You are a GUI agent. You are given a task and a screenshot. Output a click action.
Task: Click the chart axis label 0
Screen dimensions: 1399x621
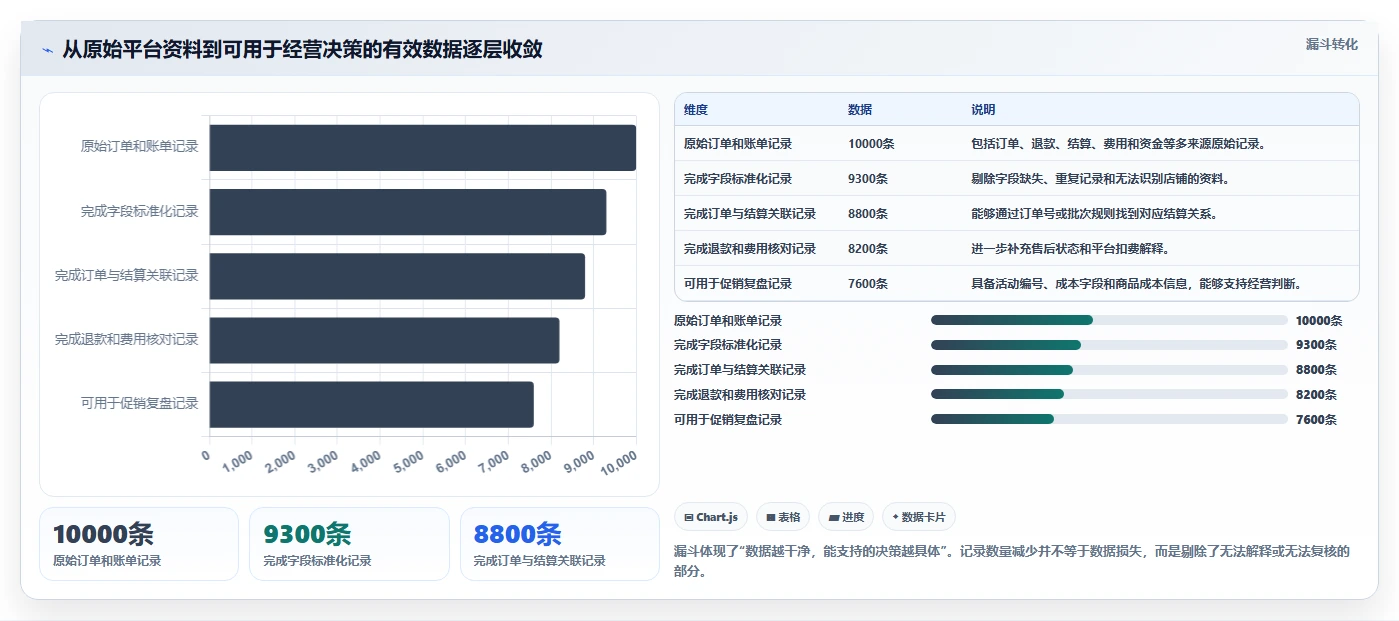206,456
